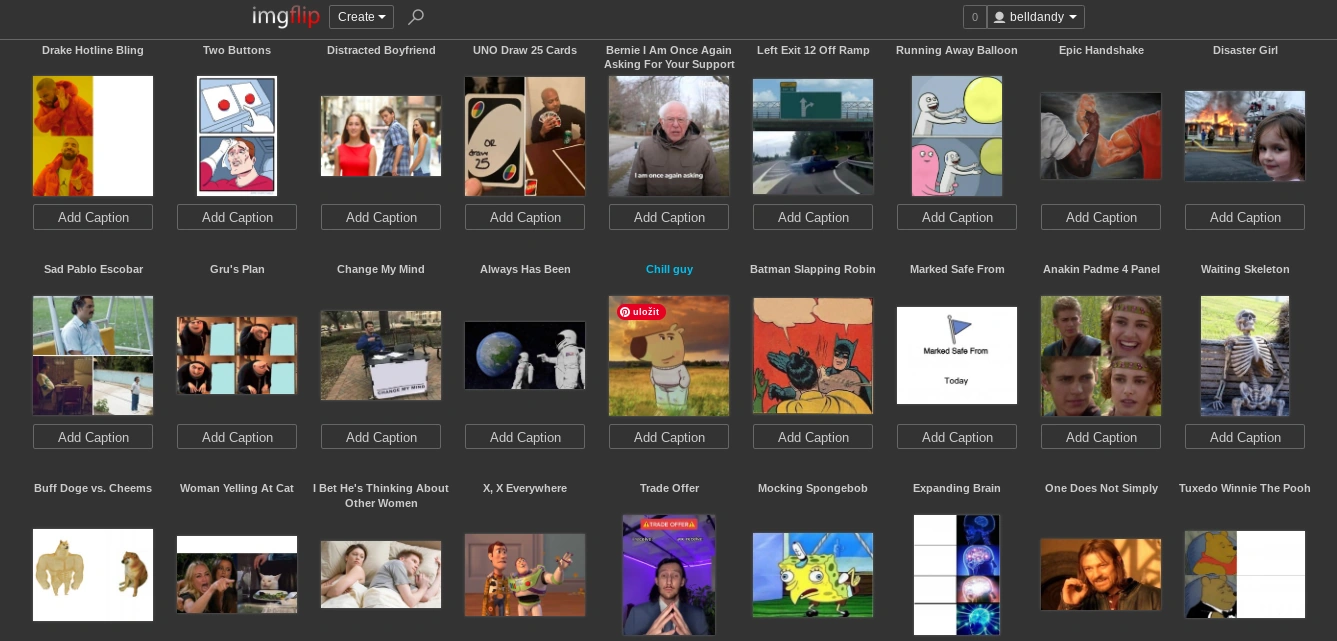Open the Woman Yelling At Cat image

pyautogui.click(x=237, y=575)
